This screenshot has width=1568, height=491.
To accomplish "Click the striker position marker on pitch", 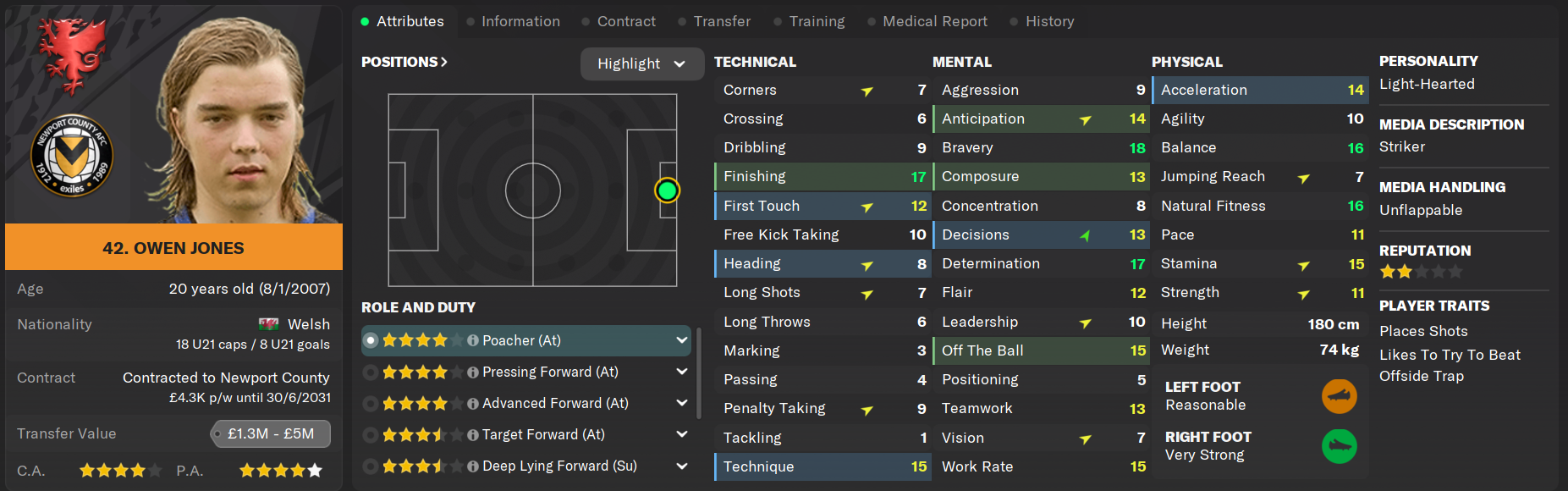I will coord(667,190).
